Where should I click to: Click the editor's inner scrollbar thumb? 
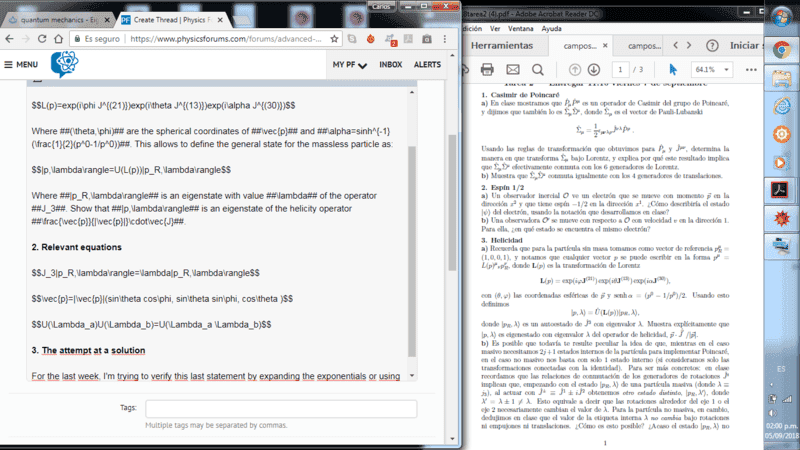tap(412, 252)
